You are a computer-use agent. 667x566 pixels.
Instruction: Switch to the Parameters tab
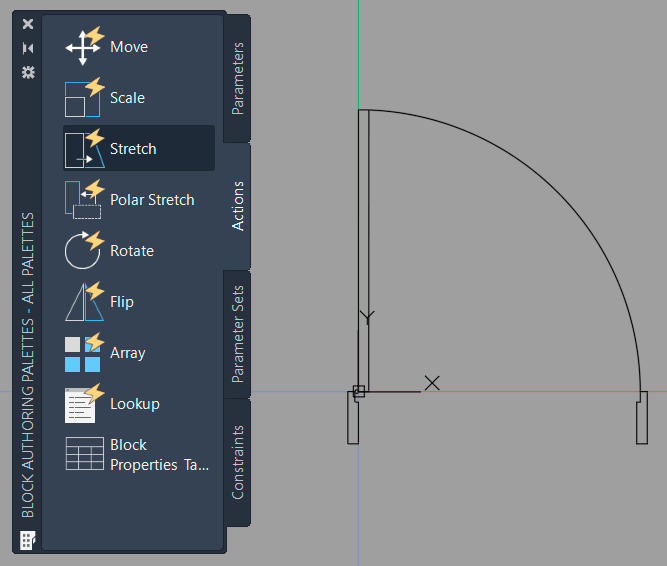[x=238, y=78]
